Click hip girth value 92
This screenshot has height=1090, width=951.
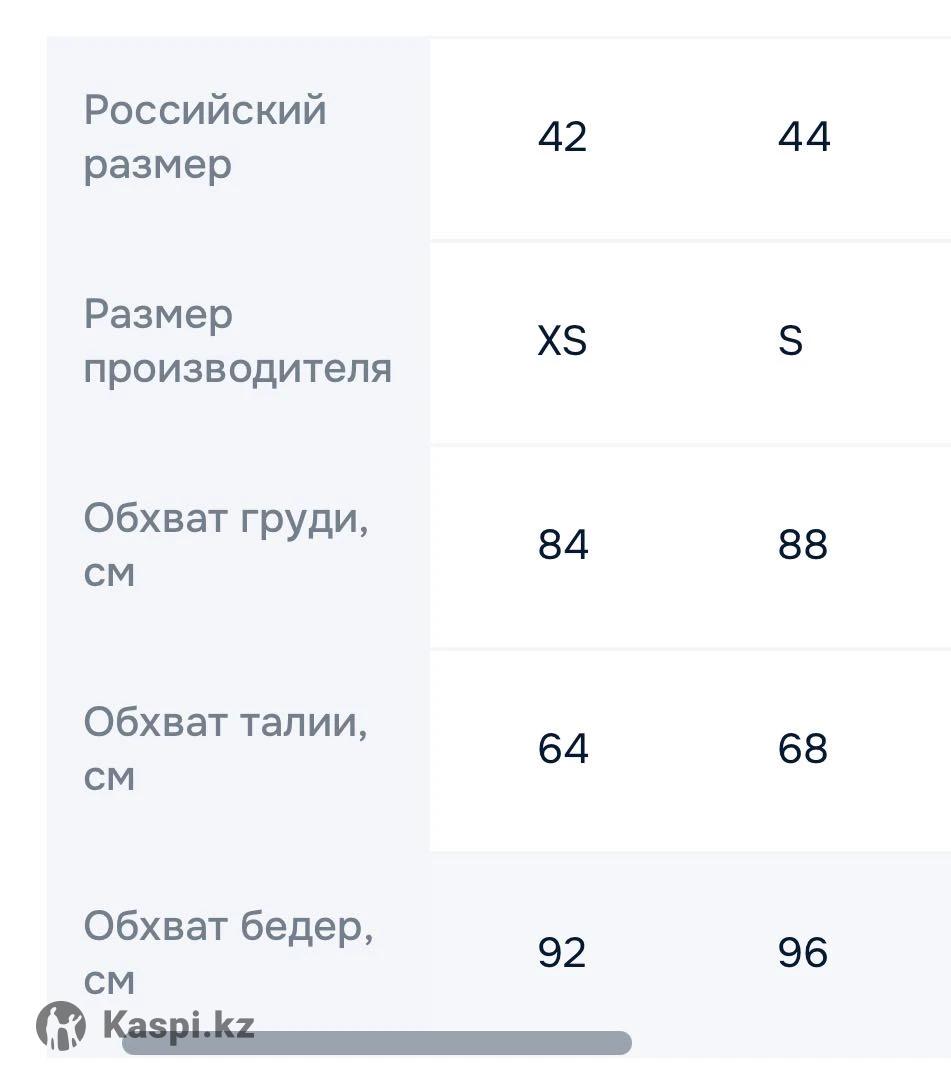point(562,953)
